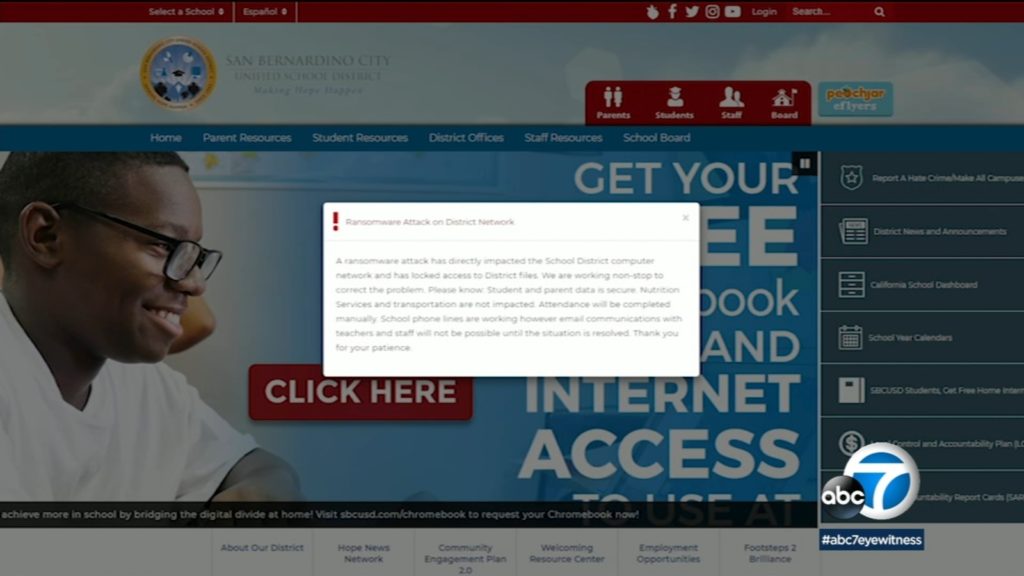Open the Student Resources menu
1024x576 pixels.
[360, 138]
